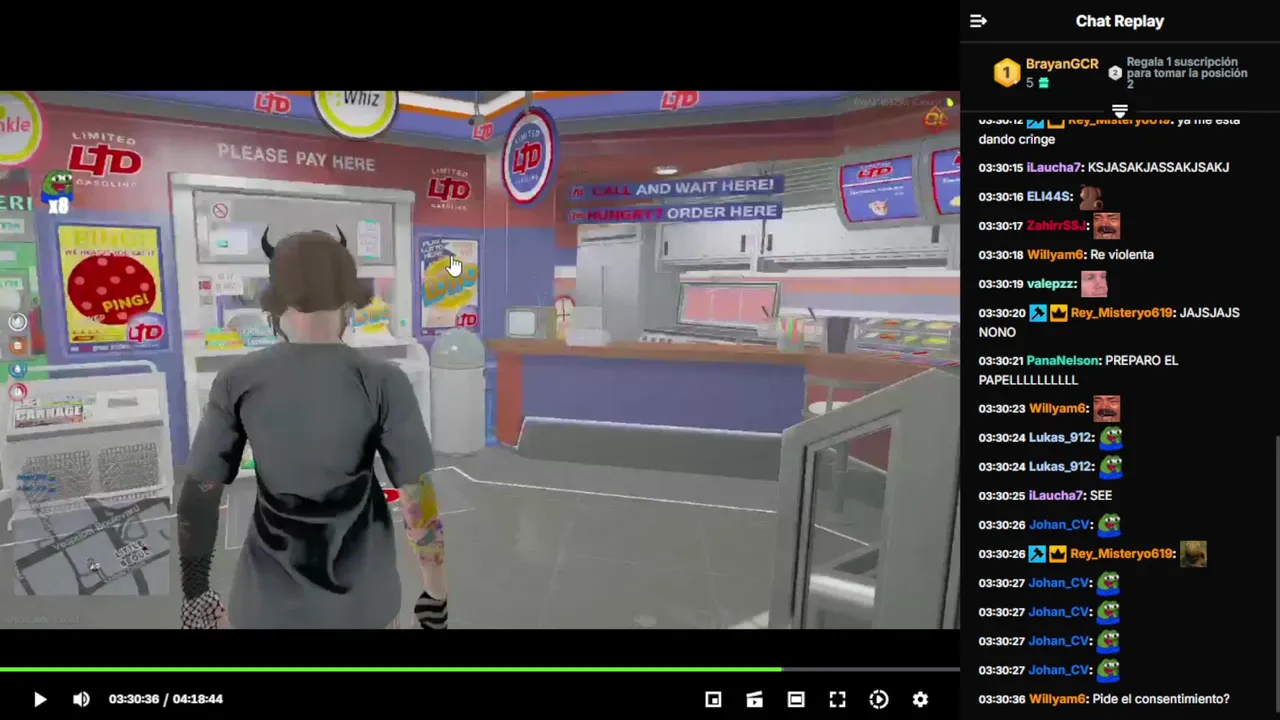The width and height of the screenshot is (1280, 720).
Task: Jump to timestamp 03:30:15
Action: coord(1000,168)
